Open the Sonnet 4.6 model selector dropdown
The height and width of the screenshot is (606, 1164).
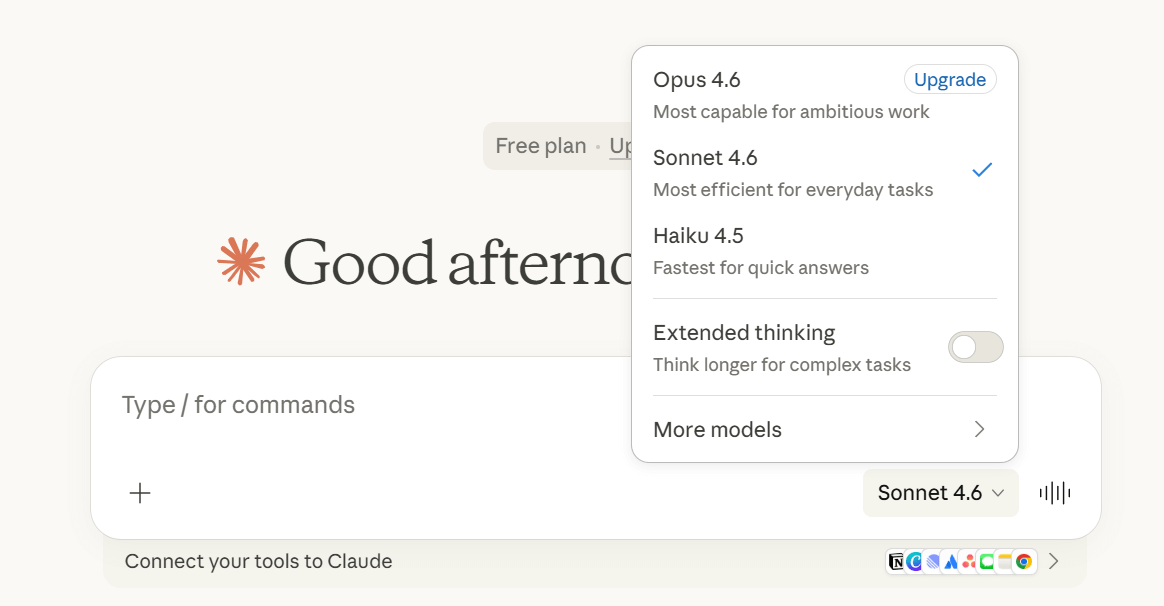[940, 493]
